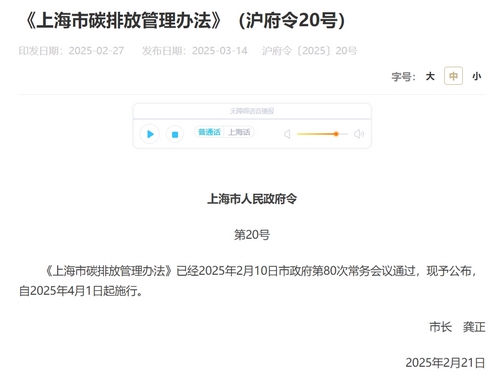Click the 沪府令〔2025〕20号 document number
Image resolution: width=501 pixels, height=378 pixels.
310,51
